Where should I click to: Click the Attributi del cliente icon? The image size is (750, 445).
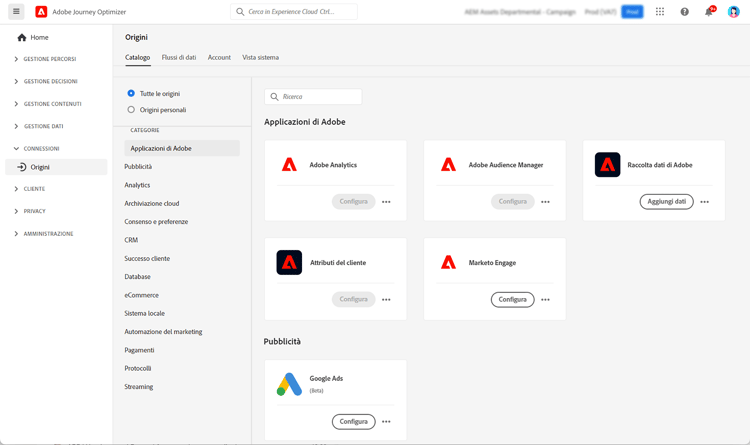tap(289, 262)
